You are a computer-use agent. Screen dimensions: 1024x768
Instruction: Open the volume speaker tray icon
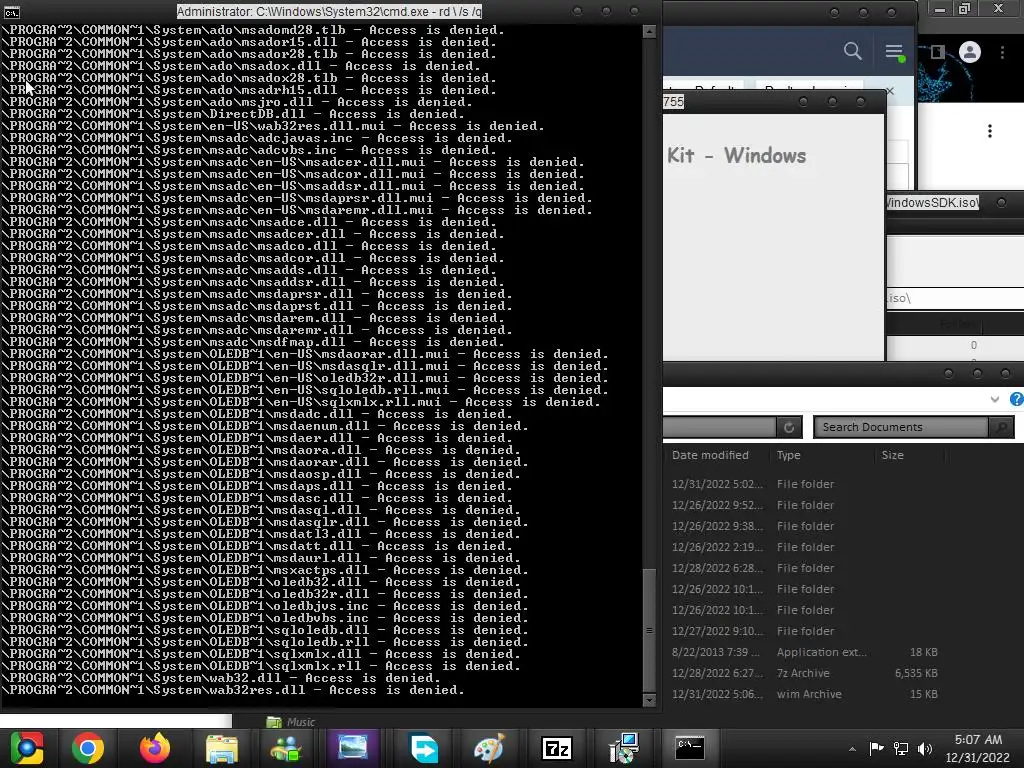925,748
